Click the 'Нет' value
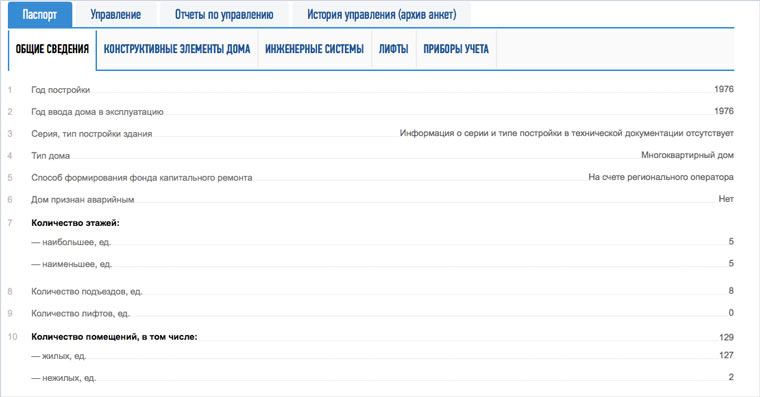Viewport: 760px width, 397px height. 726,199
